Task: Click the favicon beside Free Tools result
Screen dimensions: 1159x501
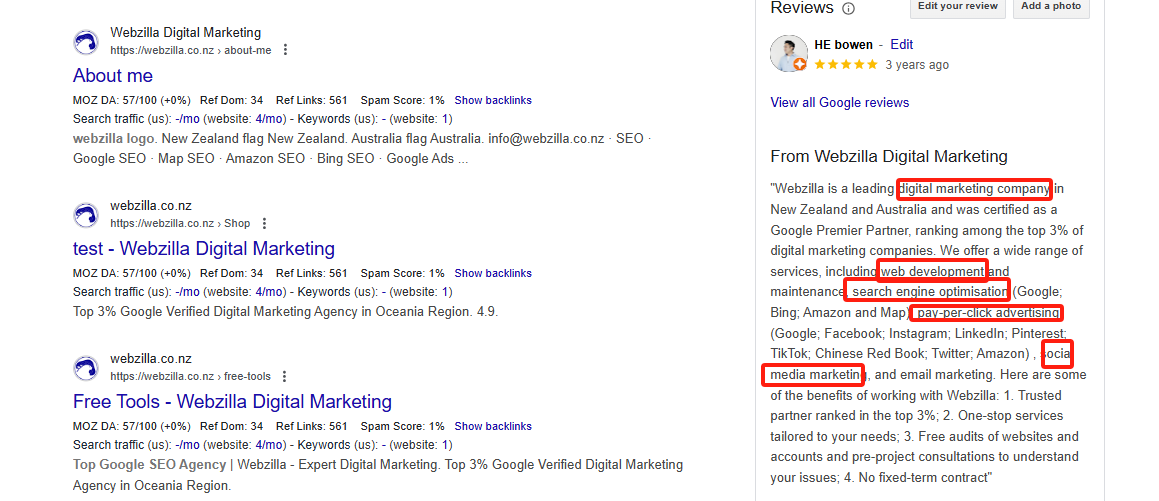Action: tap(86, 367)
